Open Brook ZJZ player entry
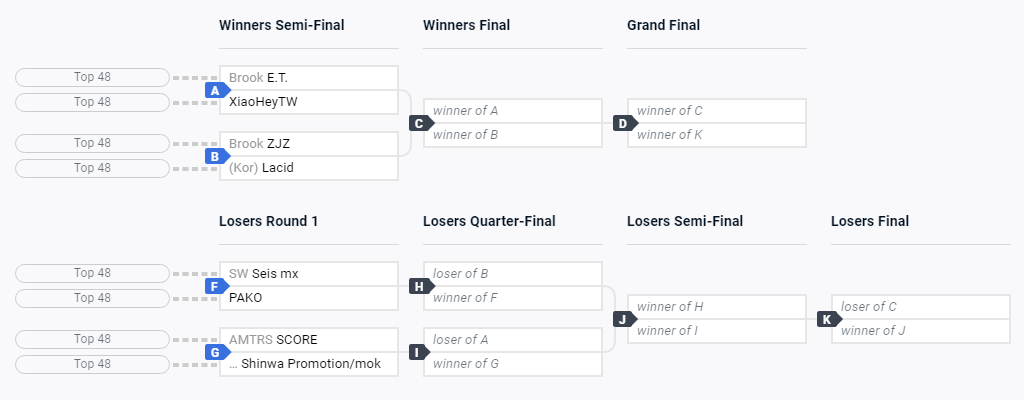1024x400 pixels. click(308, 144)
